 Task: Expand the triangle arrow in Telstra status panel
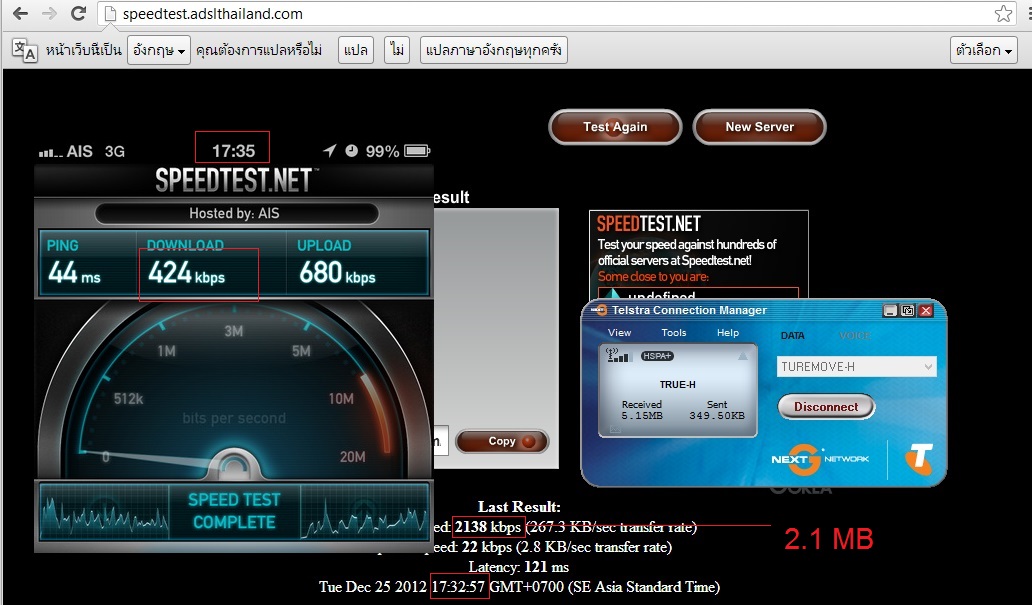(742, 356)
